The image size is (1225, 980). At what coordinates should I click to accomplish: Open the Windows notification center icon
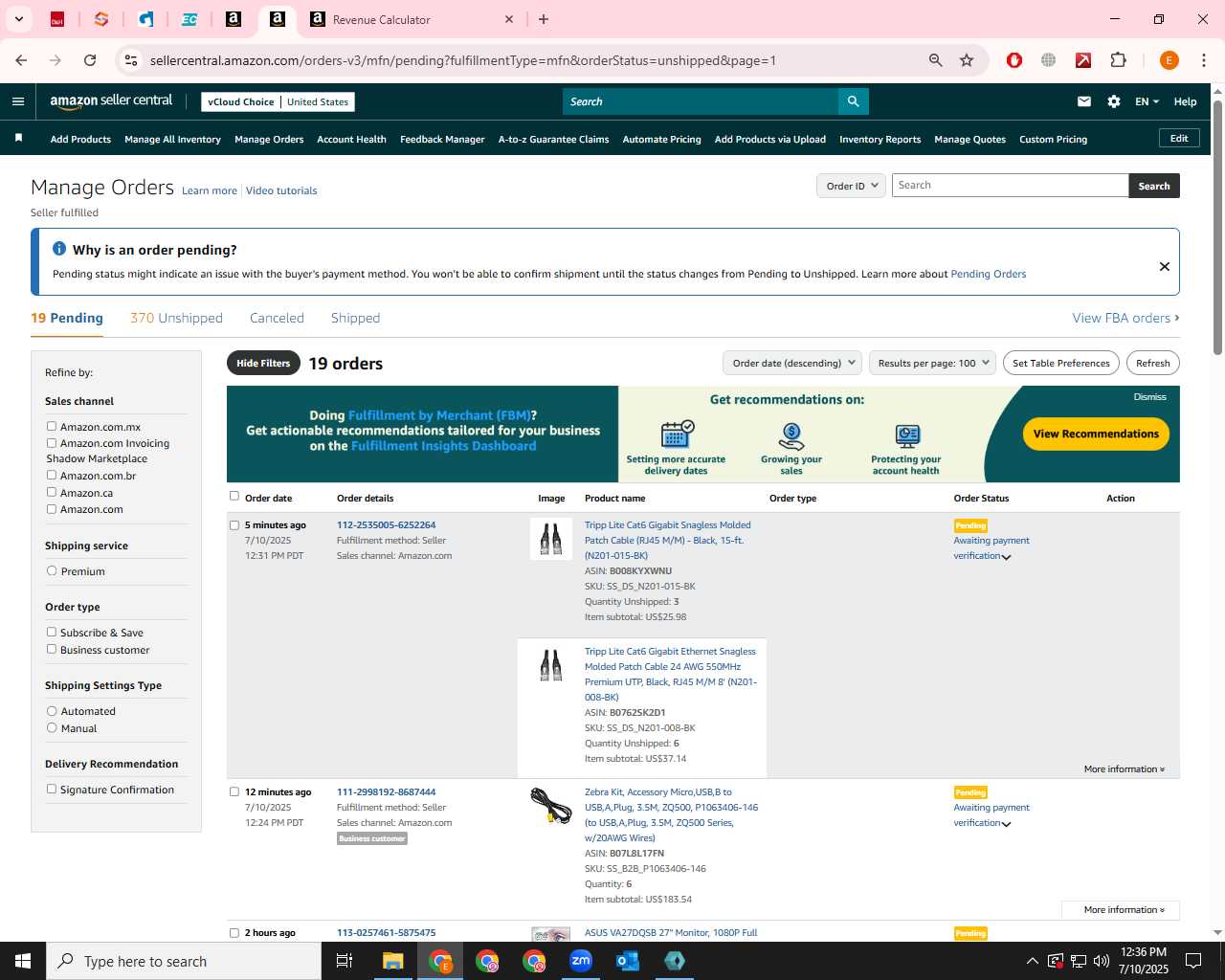pyautogui.click(x=1193, y=961)
